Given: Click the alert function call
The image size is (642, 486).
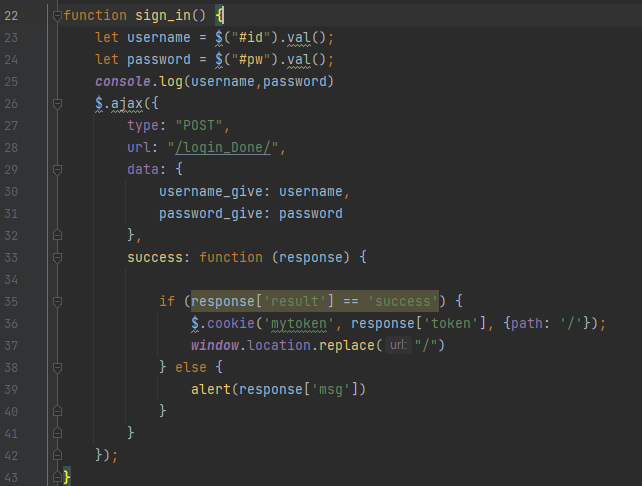Looking at the screenshot, I should pyautogui.click(x=211, y=389).
